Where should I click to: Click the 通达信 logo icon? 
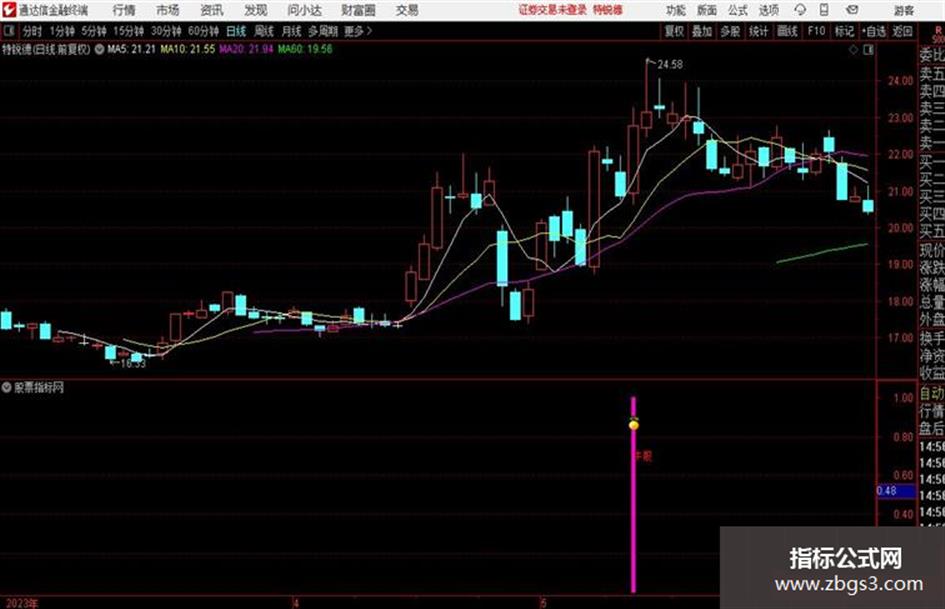point(8,10)
